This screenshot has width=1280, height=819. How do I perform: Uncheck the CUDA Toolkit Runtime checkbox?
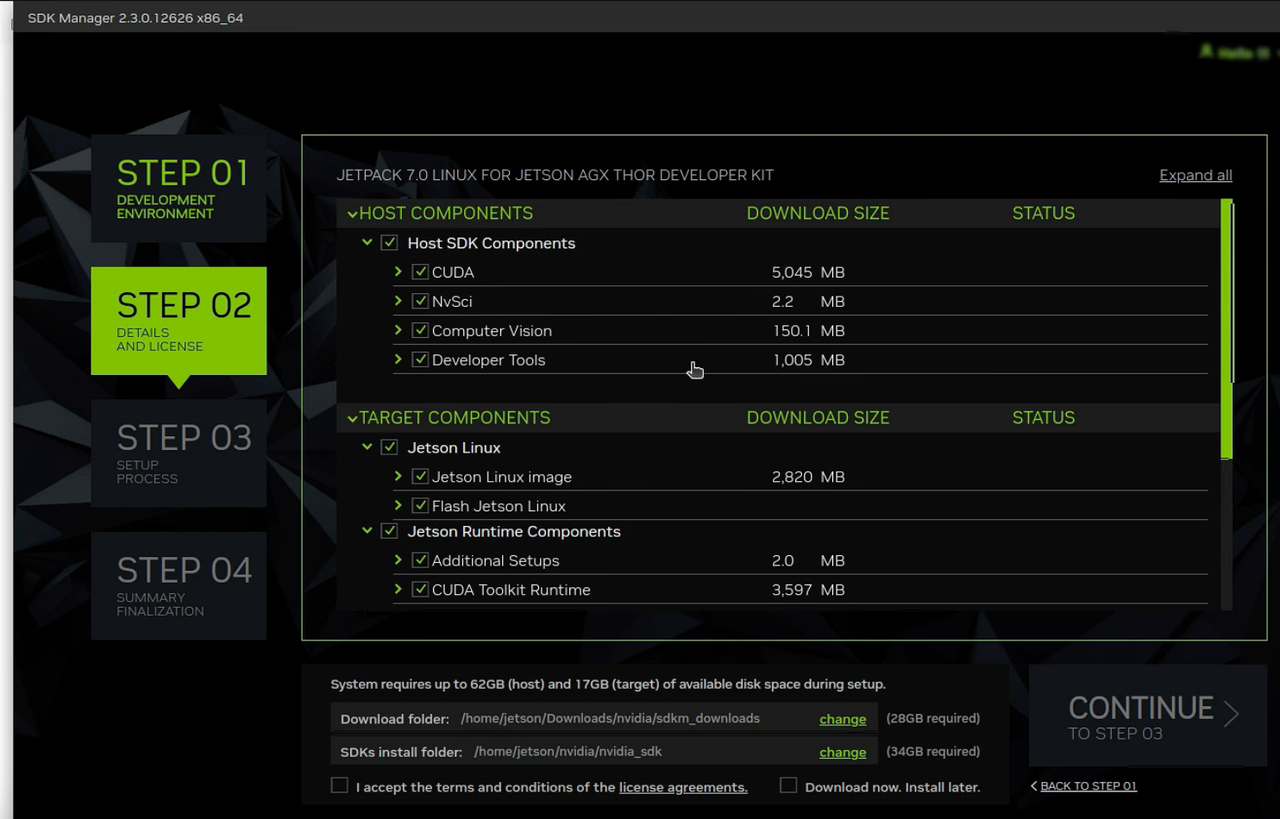(x=420, y=589)
